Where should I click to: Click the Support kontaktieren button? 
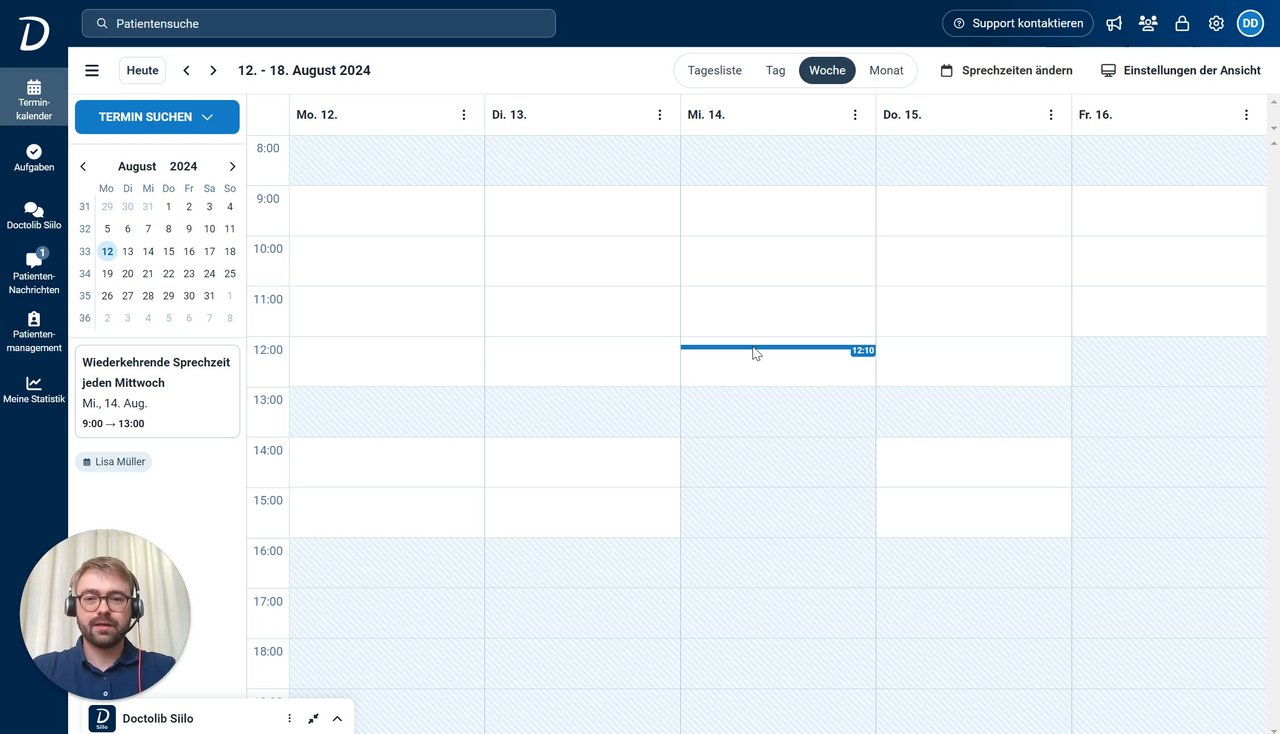(1018, 23)
